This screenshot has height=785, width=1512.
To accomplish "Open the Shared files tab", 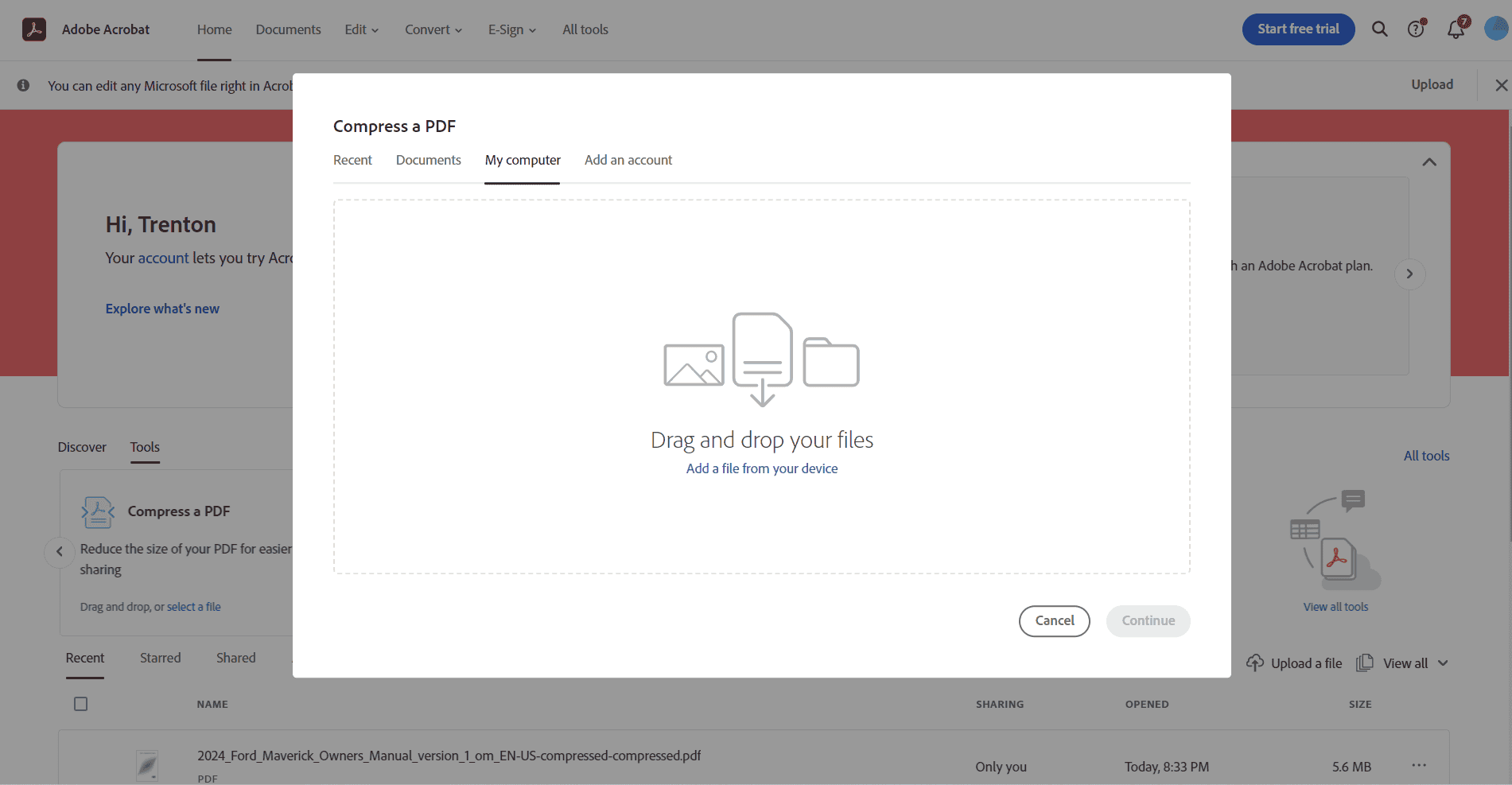I will 236,659.
